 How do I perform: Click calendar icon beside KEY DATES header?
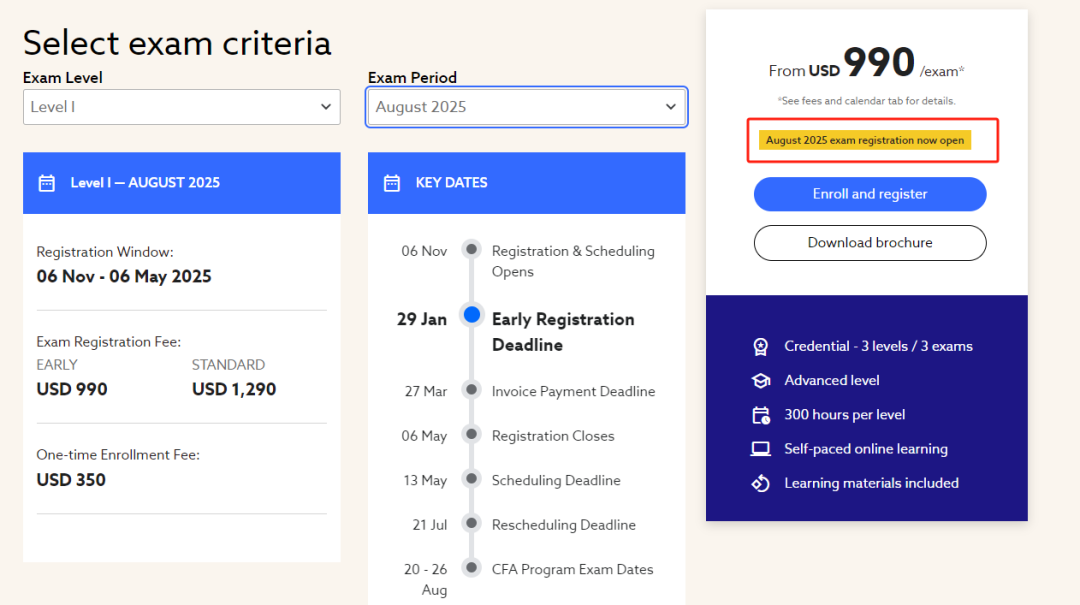[392, 183]
